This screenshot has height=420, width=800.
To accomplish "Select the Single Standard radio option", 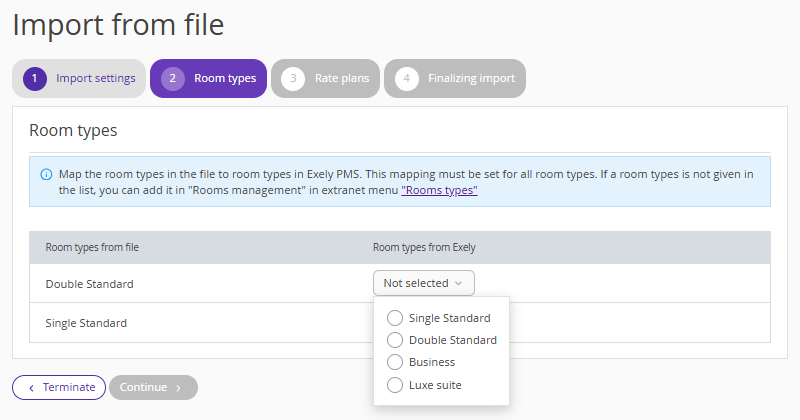I will [395, 318].
